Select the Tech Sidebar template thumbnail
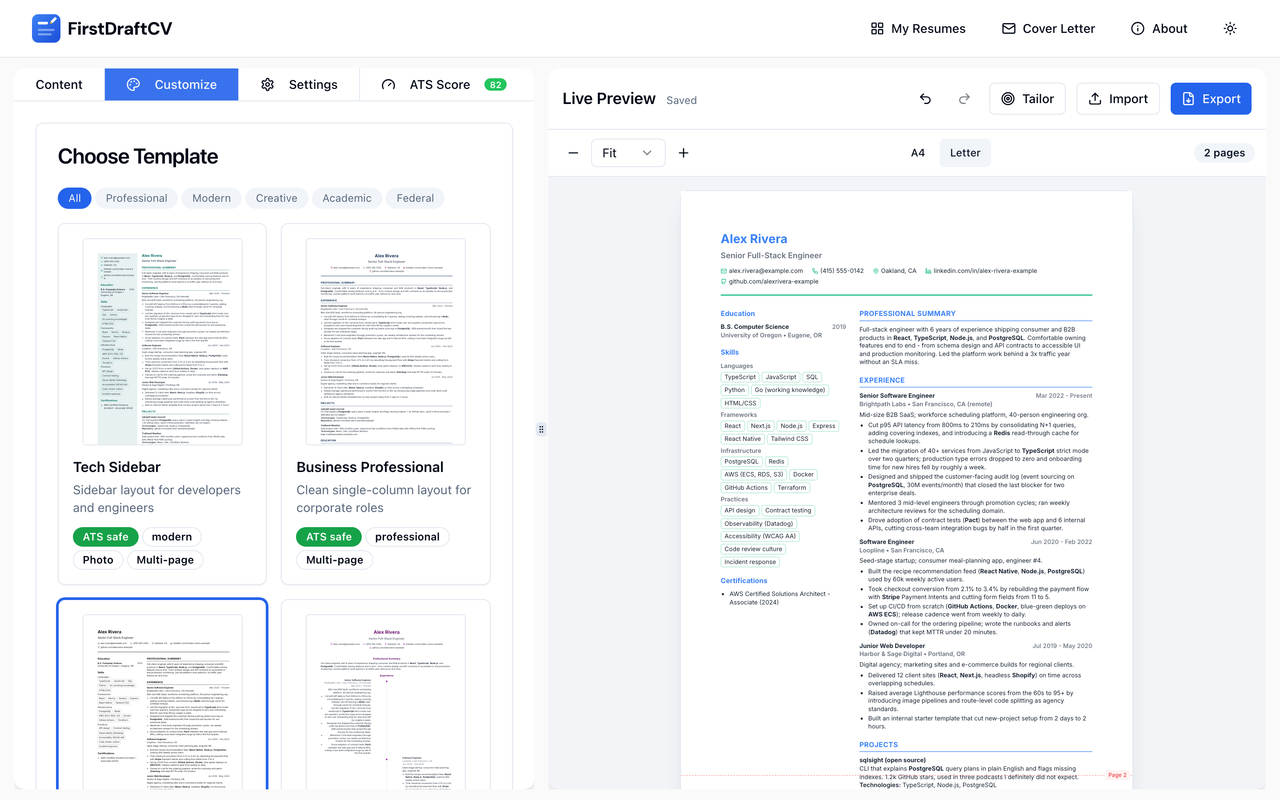 (162, 341)
